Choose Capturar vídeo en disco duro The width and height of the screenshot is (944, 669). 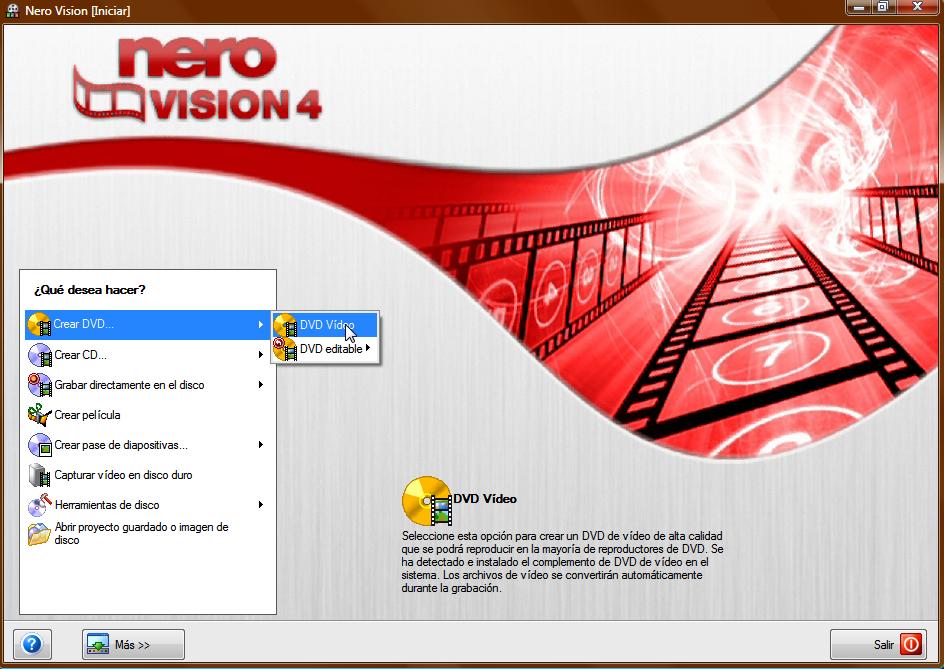point(147,475)
